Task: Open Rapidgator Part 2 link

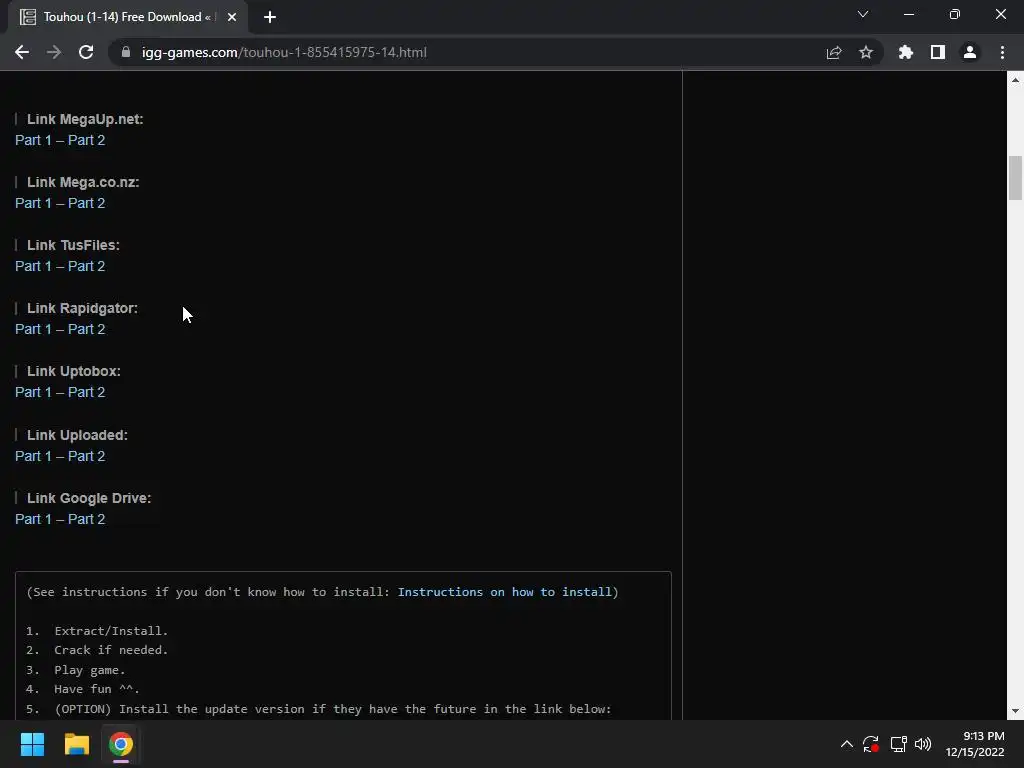Action: click(x=86, y=329)
